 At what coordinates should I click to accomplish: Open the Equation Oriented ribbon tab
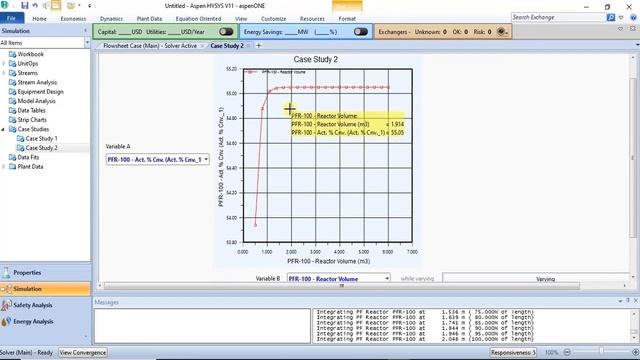coord(198,19)
